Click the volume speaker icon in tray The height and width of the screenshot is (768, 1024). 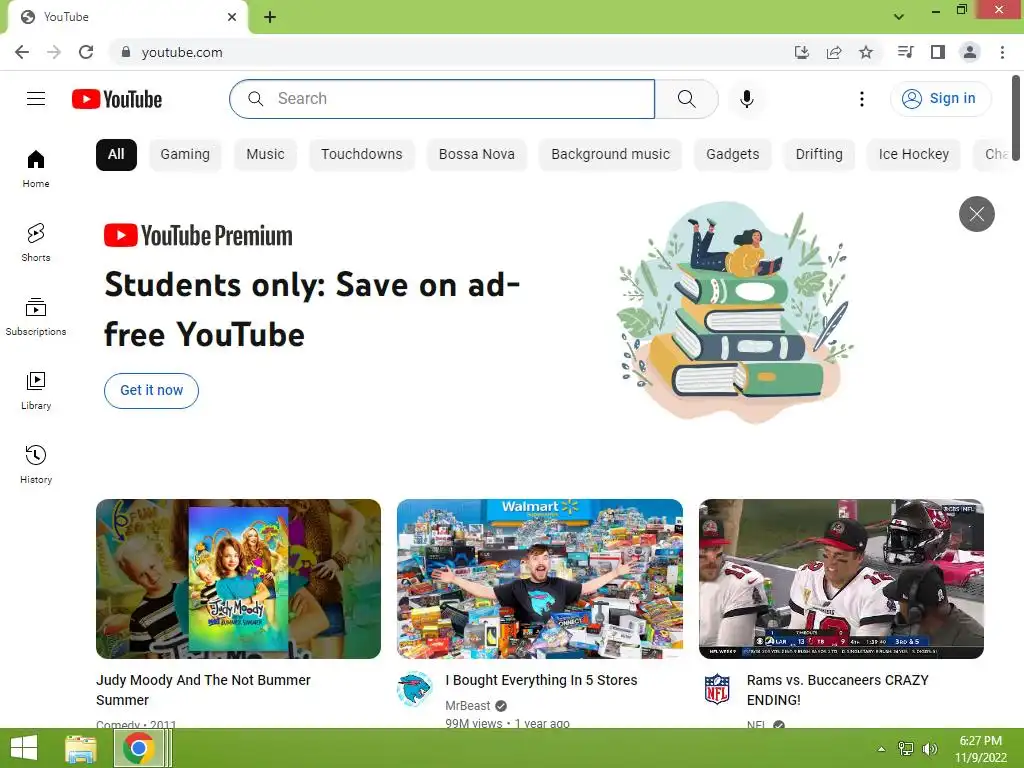[929, 749]
